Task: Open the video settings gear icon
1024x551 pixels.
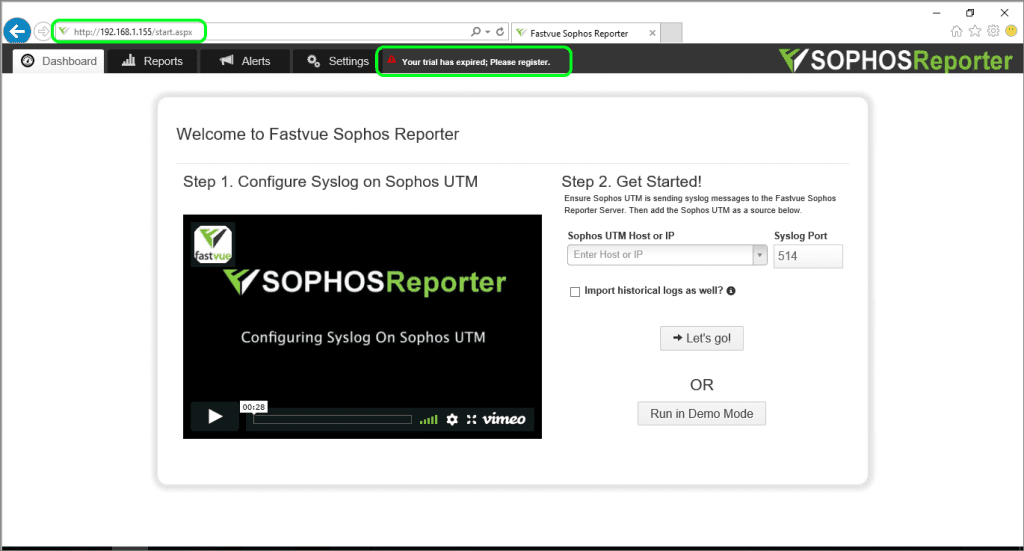Action: 452,419
